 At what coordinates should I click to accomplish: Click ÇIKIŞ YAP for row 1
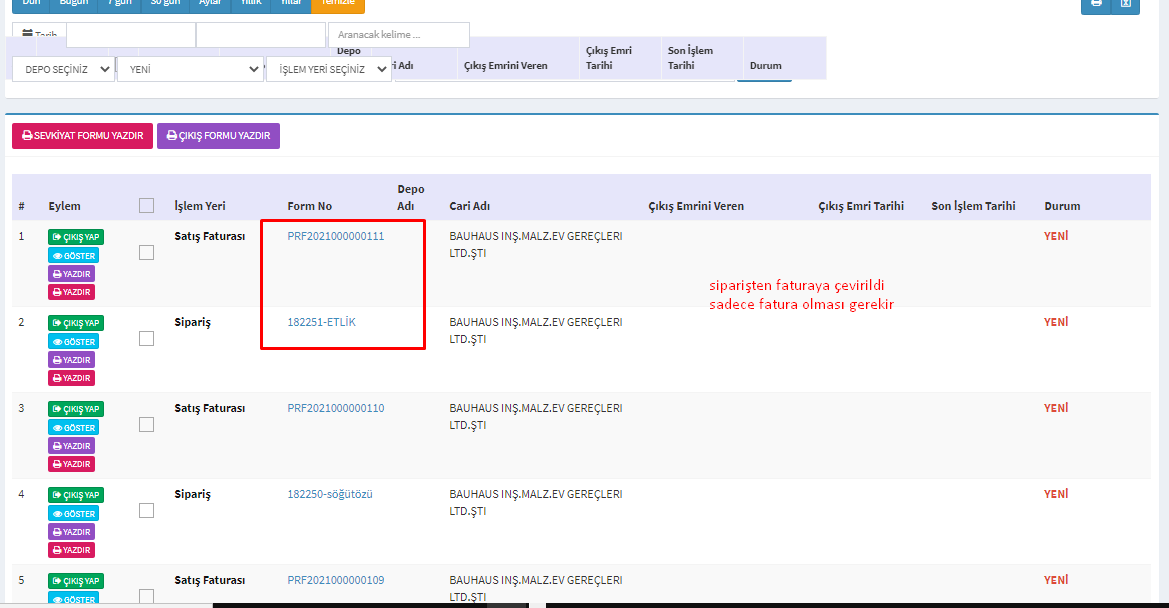click(x=75, y=237)
